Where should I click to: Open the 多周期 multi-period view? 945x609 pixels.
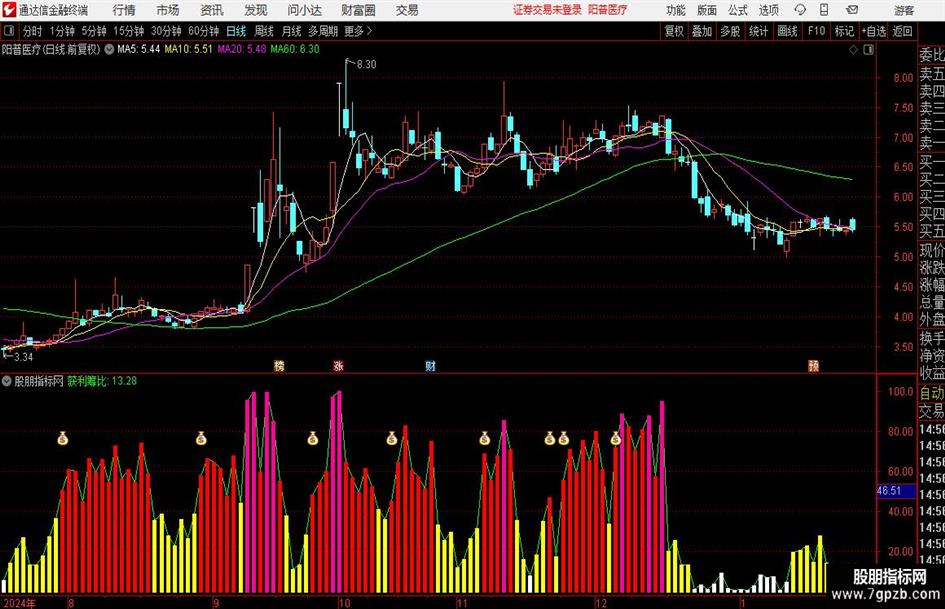323,31
